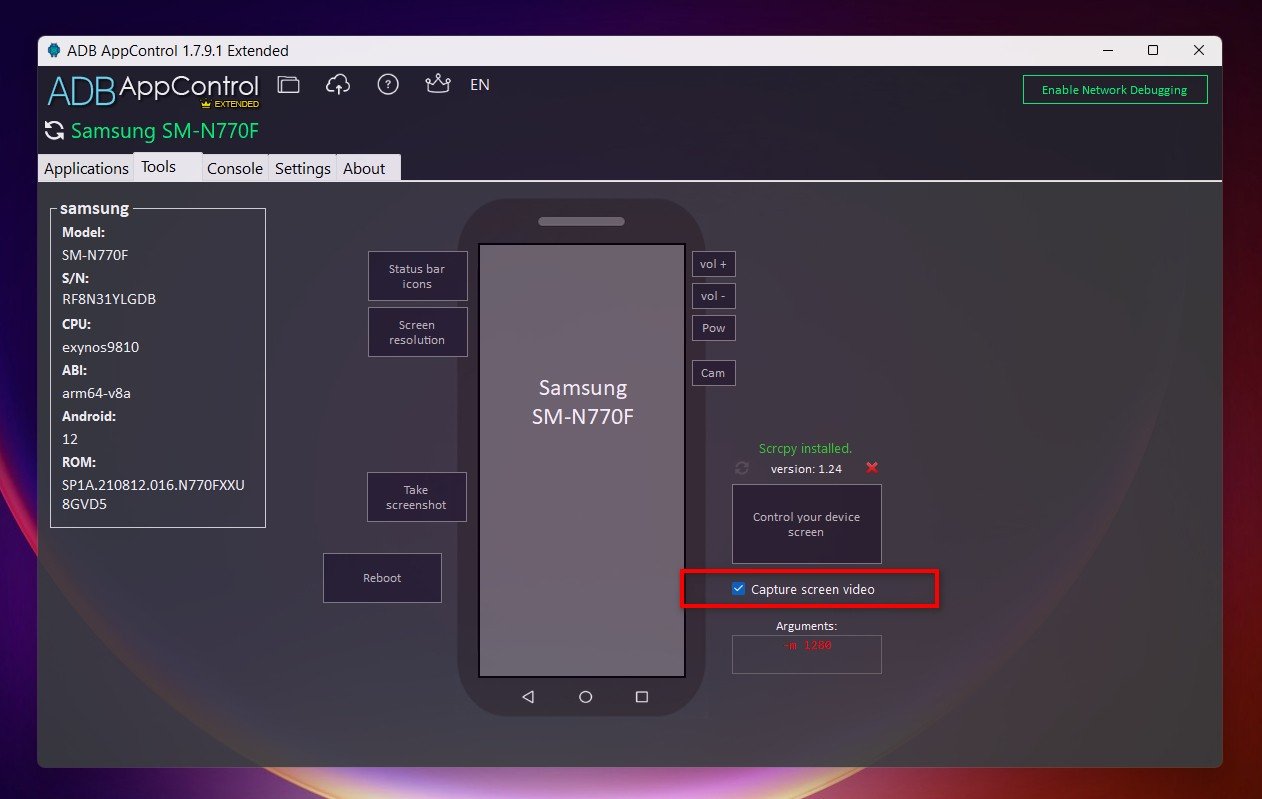This screenshot has width=1262, height=799.
Task: Uncheck Capture screen video checkbox
Action: click(x=738, y=589)
